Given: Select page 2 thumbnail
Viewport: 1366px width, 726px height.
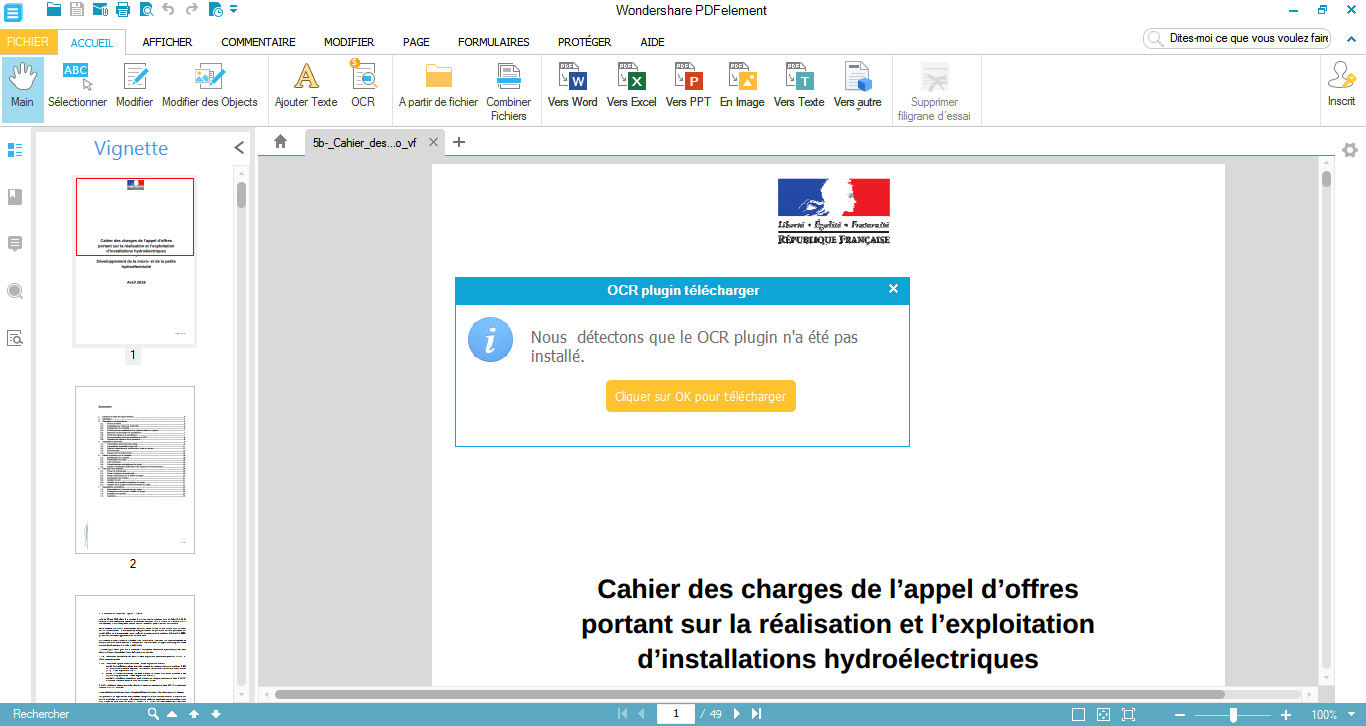Looking at the screenshot, I should click(135, 470).
